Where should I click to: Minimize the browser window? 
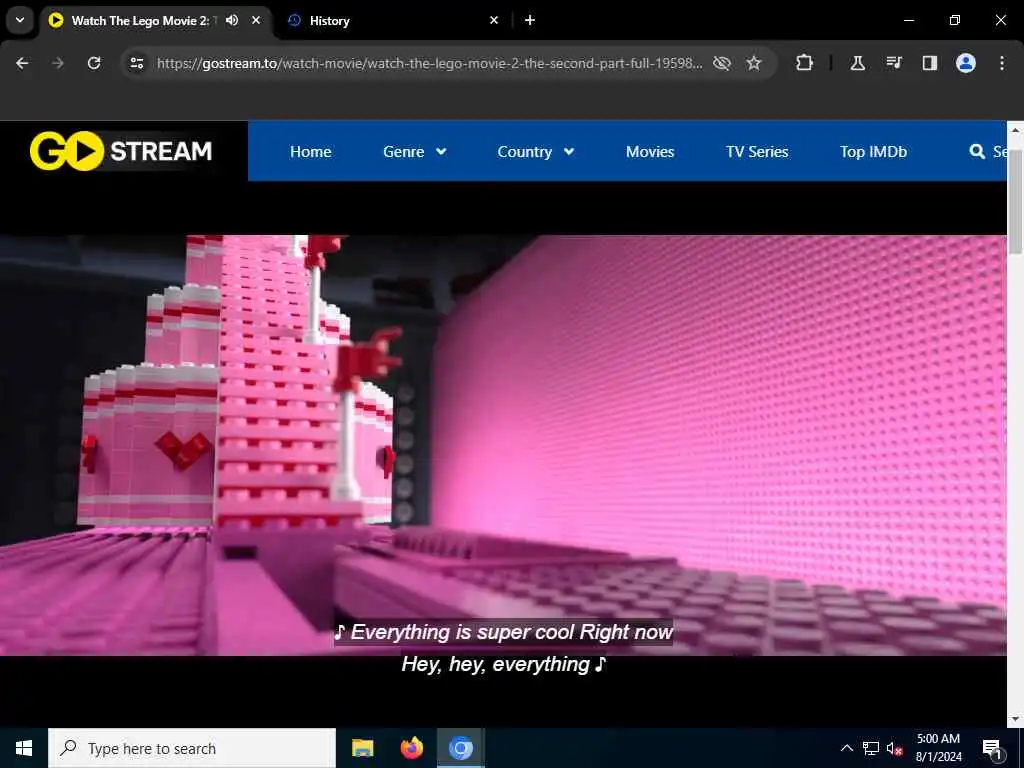click(908, 20)
